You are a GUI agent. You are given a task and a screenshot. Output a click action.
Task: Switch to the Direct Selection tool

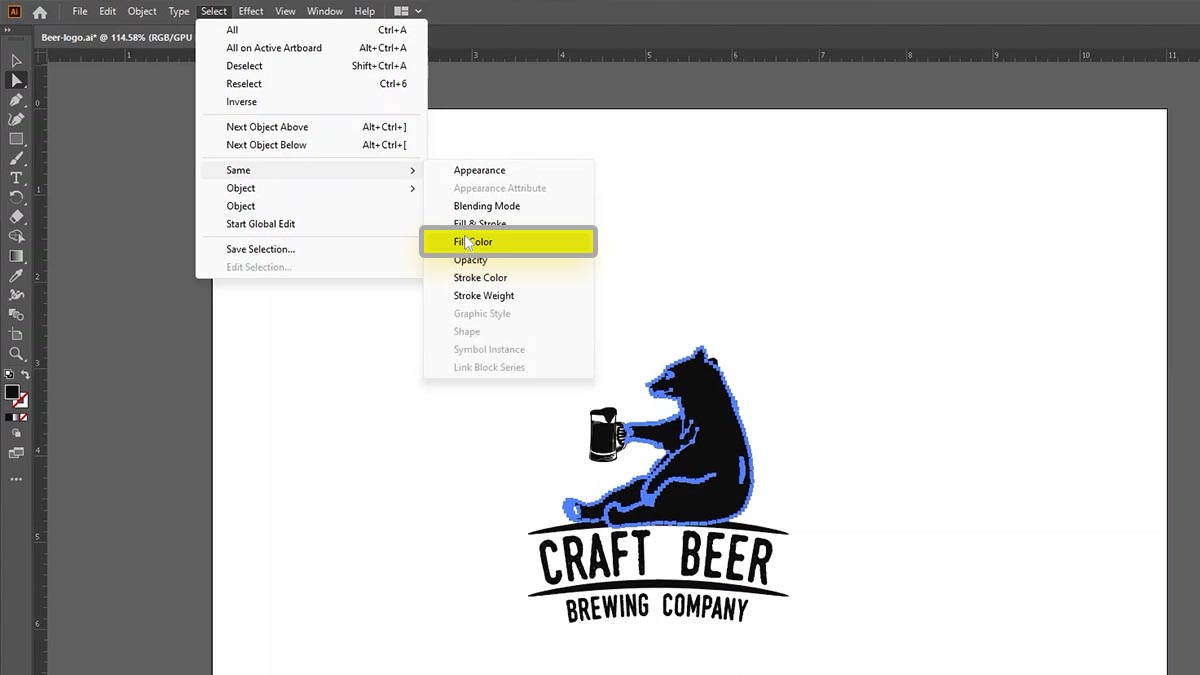[16, 79]
